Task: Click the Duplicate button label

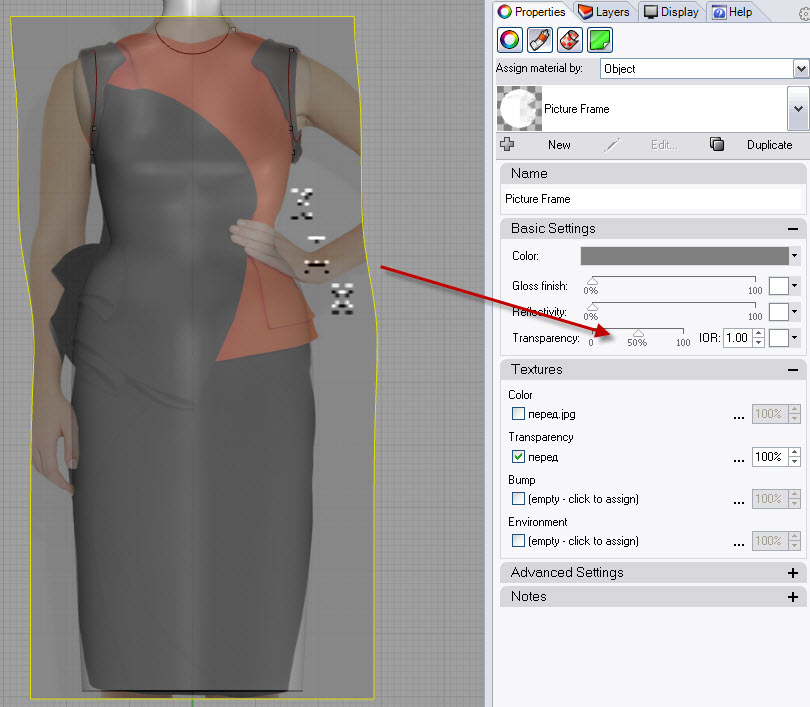Action: coord(769,145)
